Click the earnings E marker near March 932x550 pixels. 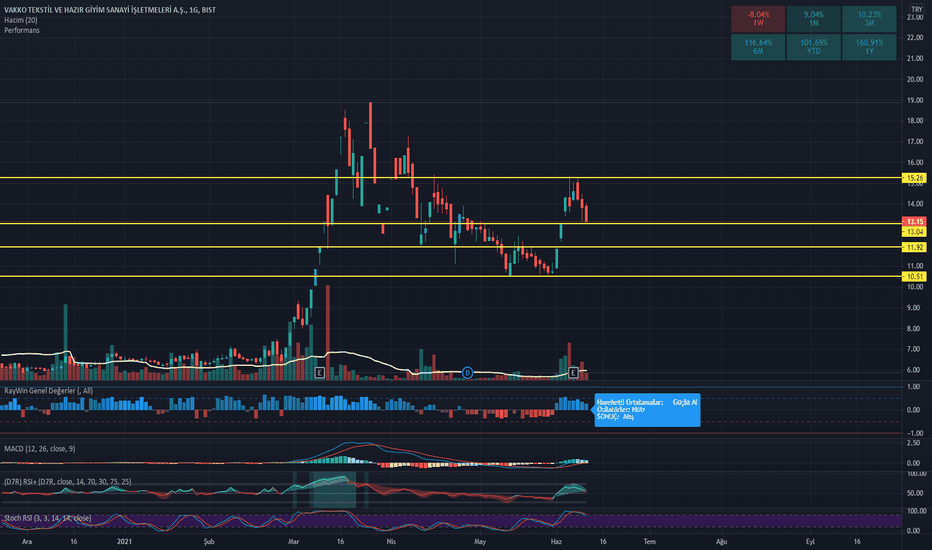pos(319,373)
